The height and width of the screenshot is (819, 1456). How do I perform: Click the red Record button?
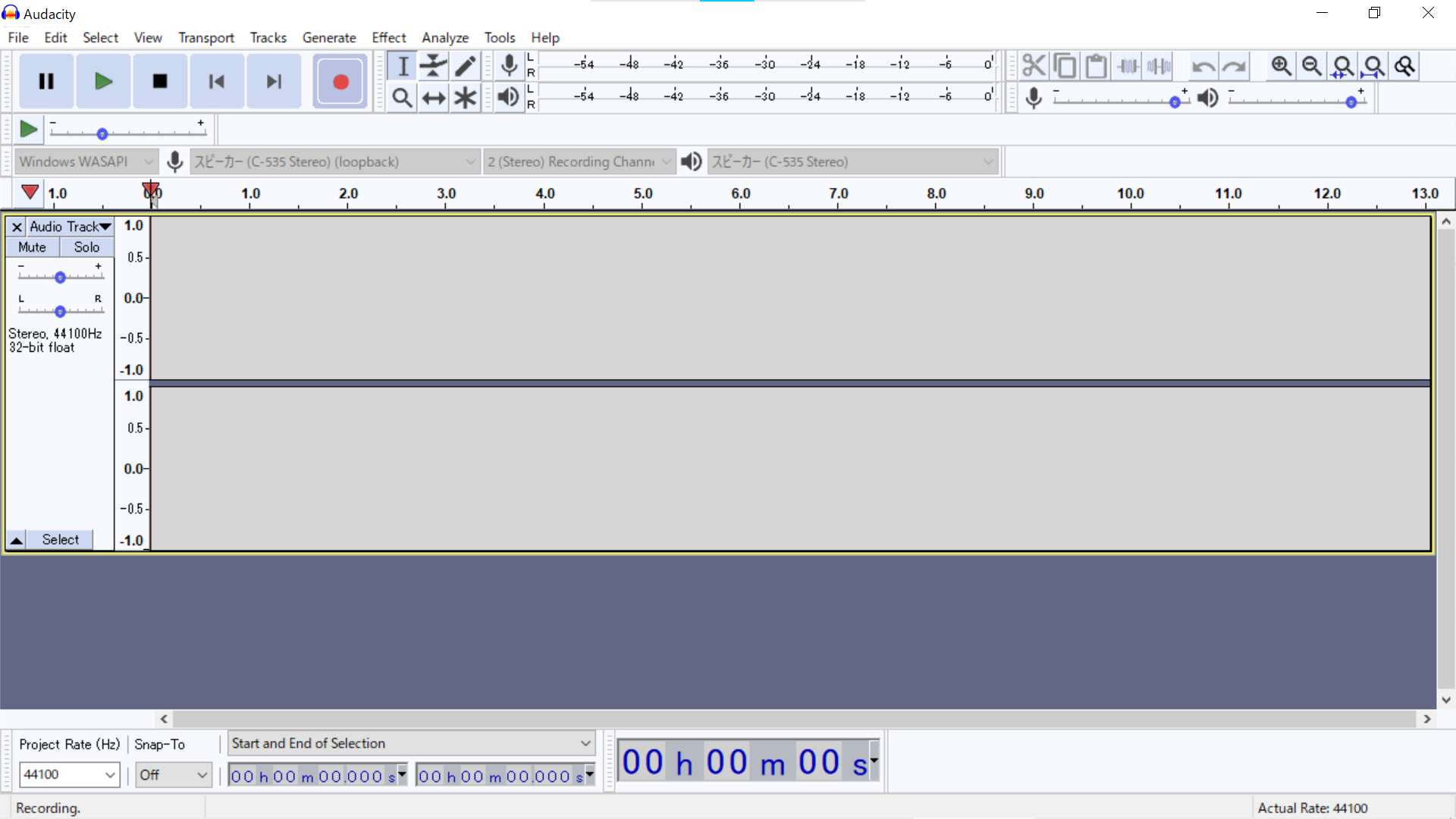tap(340, 81)
